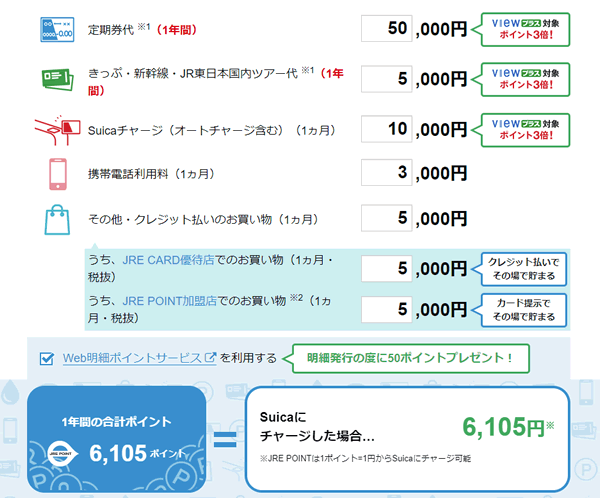Viewport: 600px width, 498px height.
Task: Focus the JRE CARD優待店 amount field
Action: coord(386,268)
